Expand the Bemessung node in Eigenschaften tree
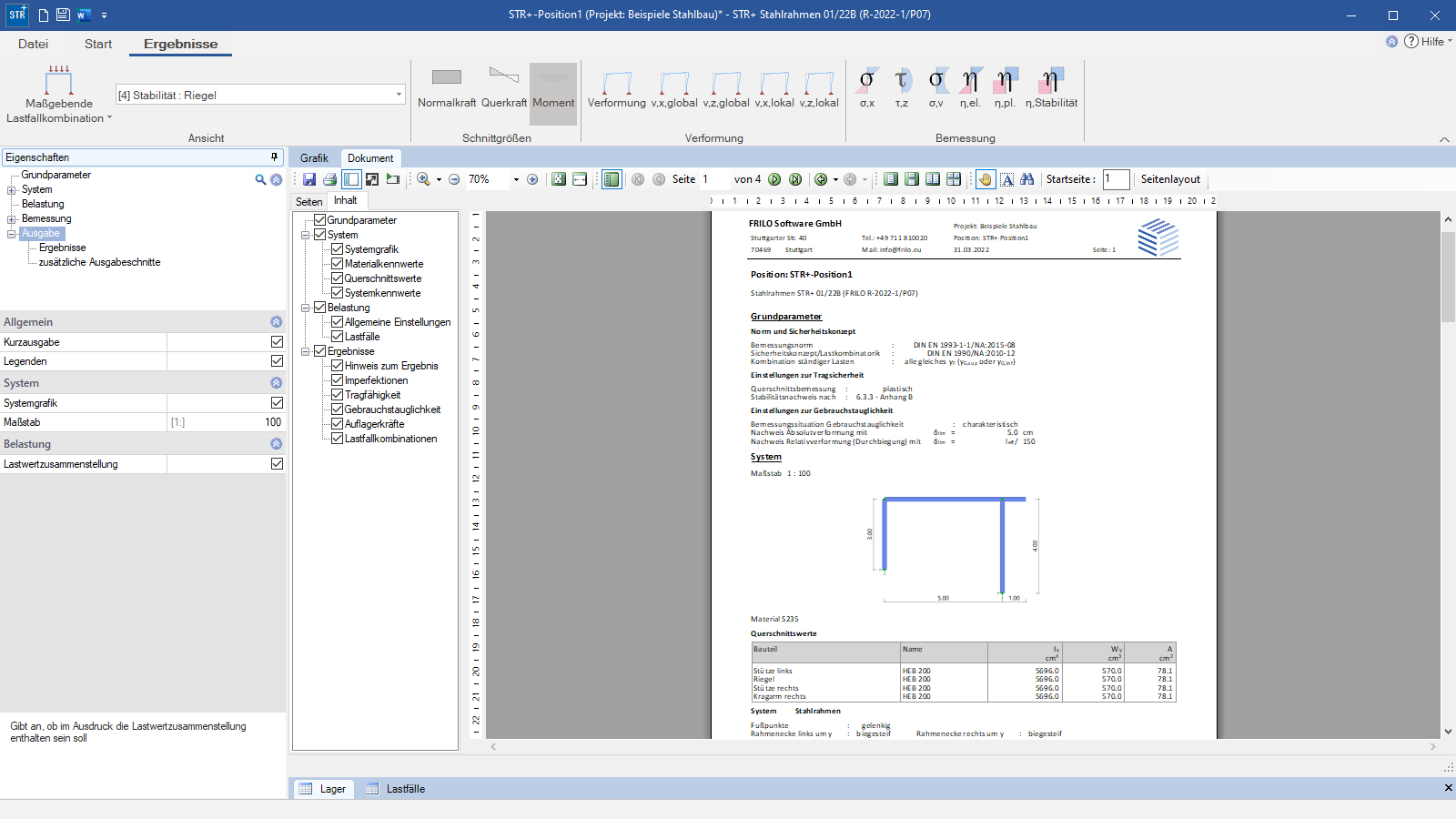This screenshot has width=1456, height=819. [12, 219]
